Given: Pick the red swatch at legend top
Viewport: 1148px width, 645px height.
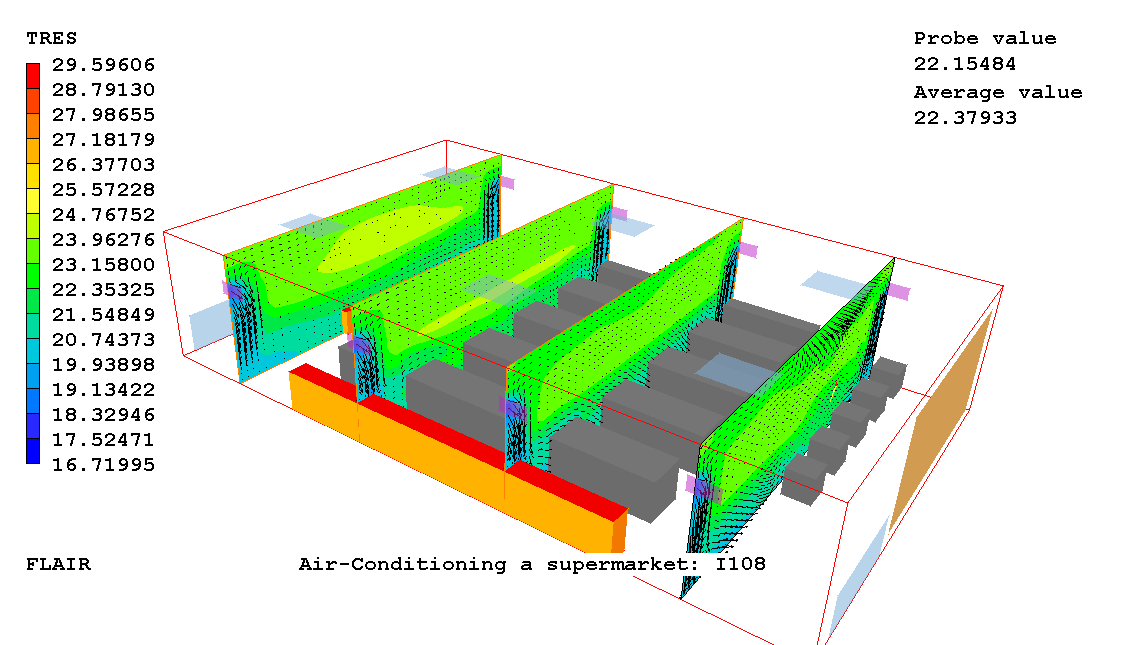Looking at the screenshot, I should (33, 76).
